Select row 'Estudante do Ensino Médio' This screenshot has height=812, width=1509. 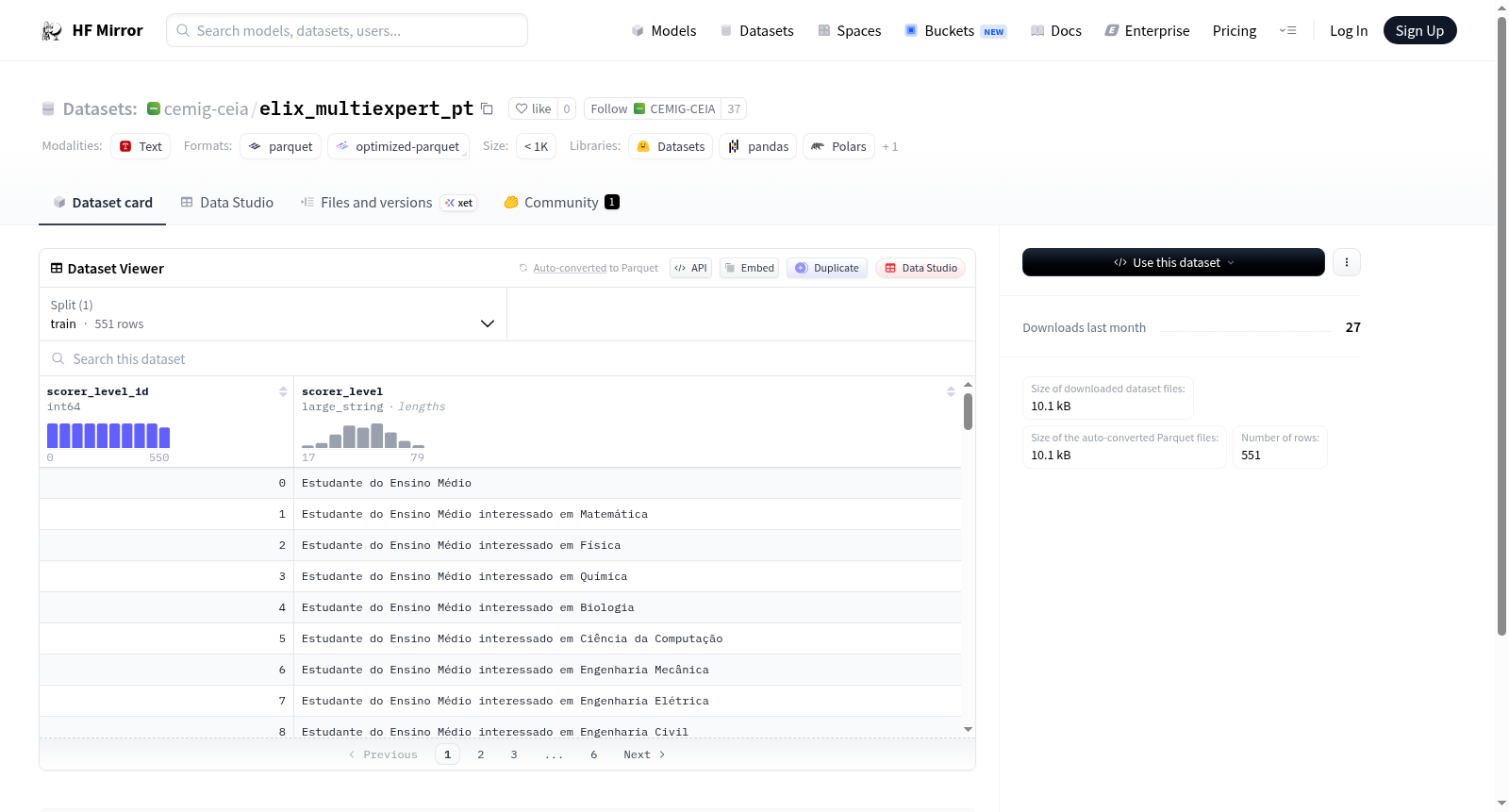500,483
